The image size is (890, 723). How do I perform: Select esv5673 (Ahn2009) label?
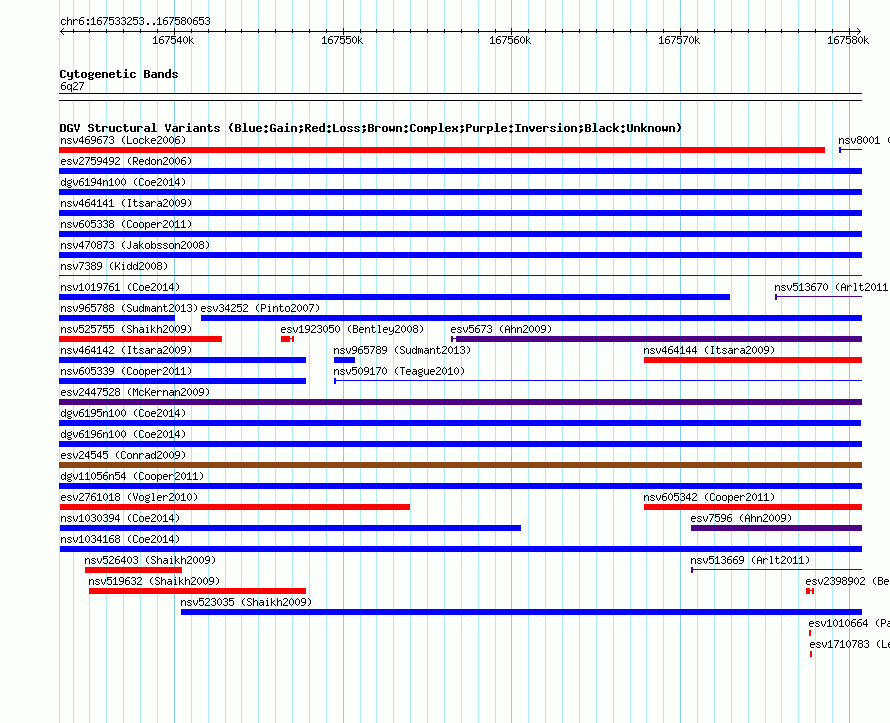click(x=501, y=329)
